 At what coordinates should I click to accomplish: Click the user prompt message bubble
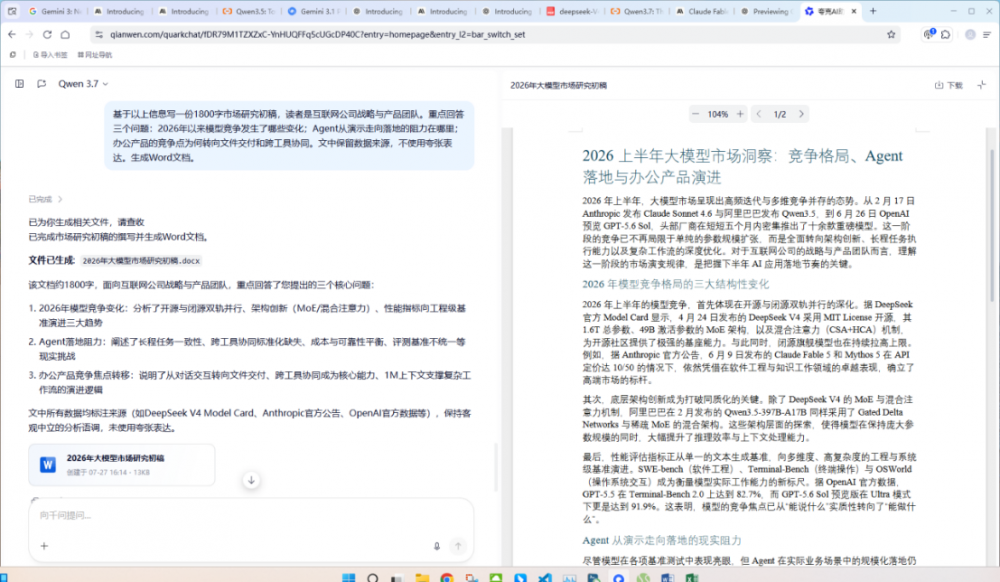pyautogui.click(x=290, y=136)
